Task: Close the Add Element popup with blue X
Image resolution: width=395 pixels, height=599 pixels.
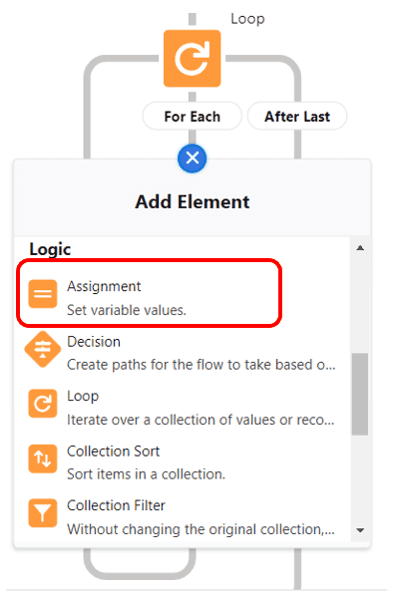Action: click(x=192, y=158)
